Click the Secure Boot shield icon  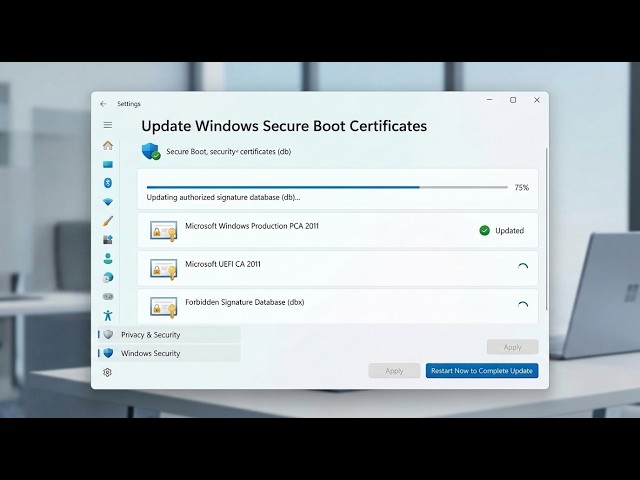151,151
